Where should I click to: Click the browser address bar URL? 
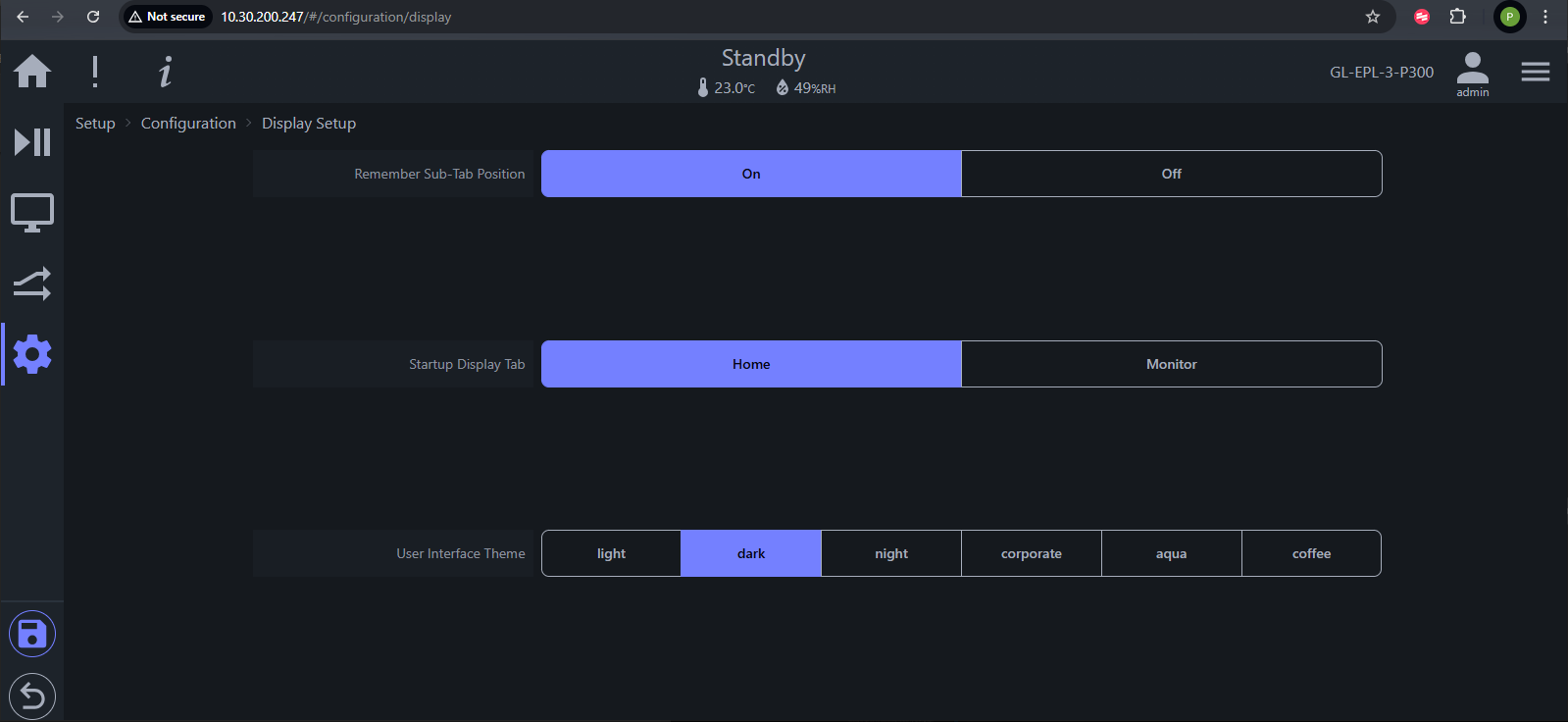pyautogui.click(x=335, y=17)
